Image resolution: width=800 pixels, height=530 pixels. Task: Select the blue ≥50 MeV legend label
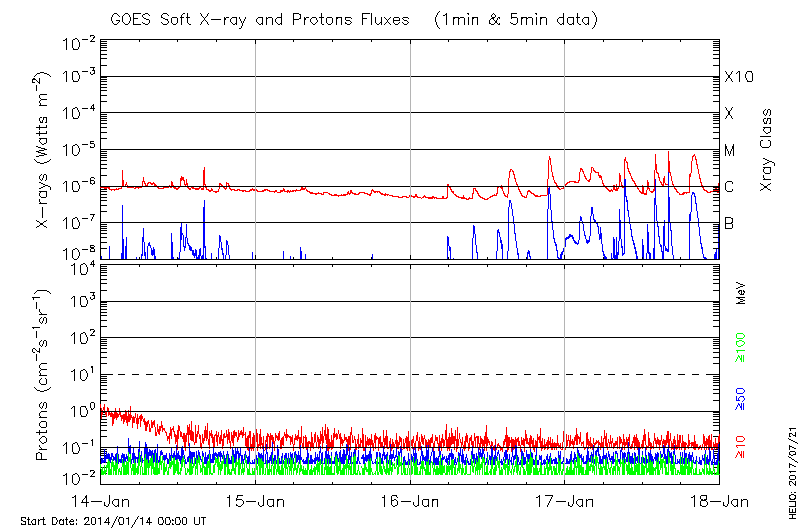pos(741,399)
